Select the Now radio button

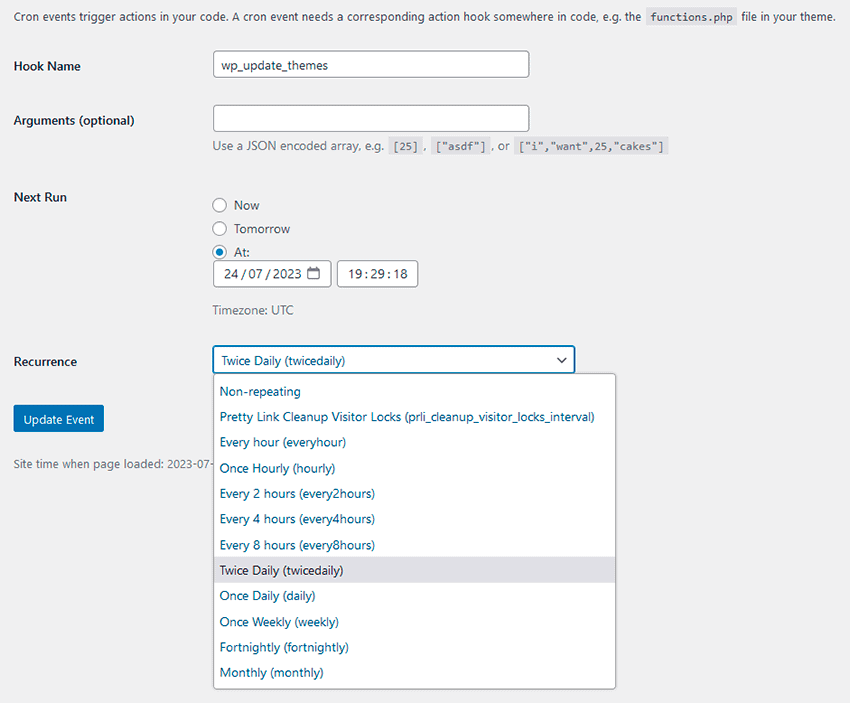(x=220, y=205)
